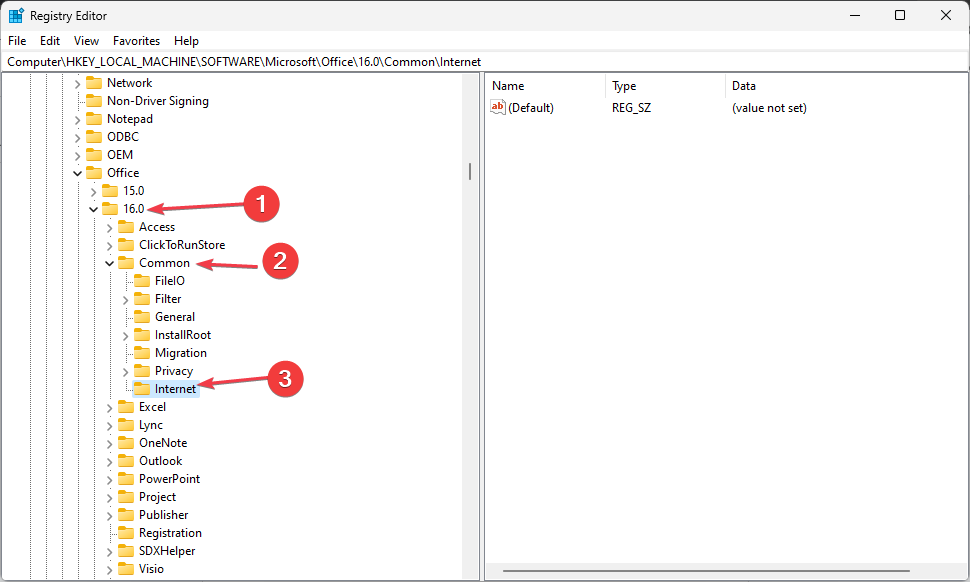The image size is (970, 582).
Task: Expand the Privacy key
Action: (126, 371)
